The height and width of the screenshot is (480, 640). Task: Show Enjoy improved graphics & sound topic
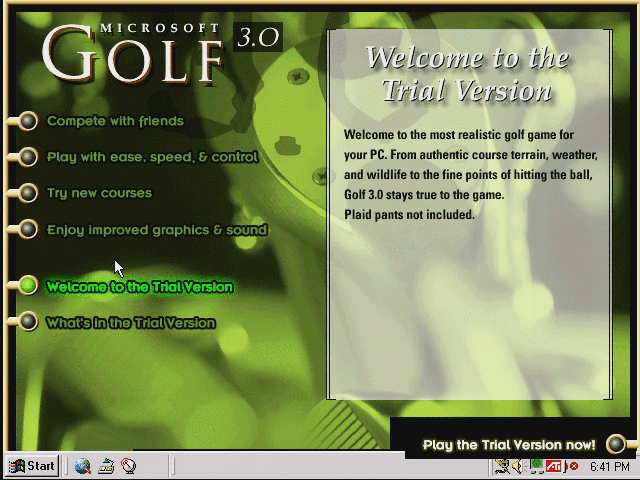coord(157,230)
